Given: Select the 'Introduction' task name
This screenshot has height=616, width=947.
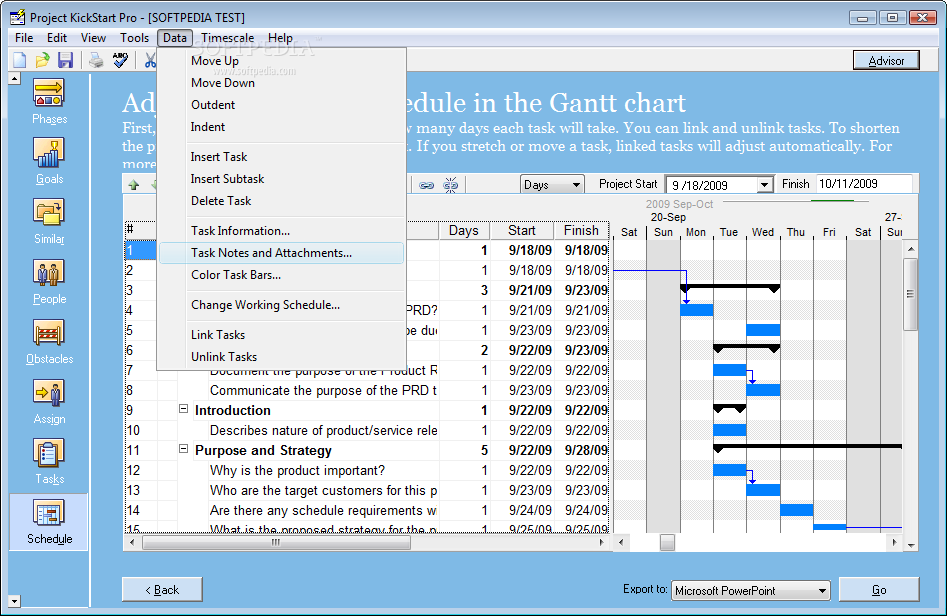Looking at the screenshot, I should coord(233,411).
